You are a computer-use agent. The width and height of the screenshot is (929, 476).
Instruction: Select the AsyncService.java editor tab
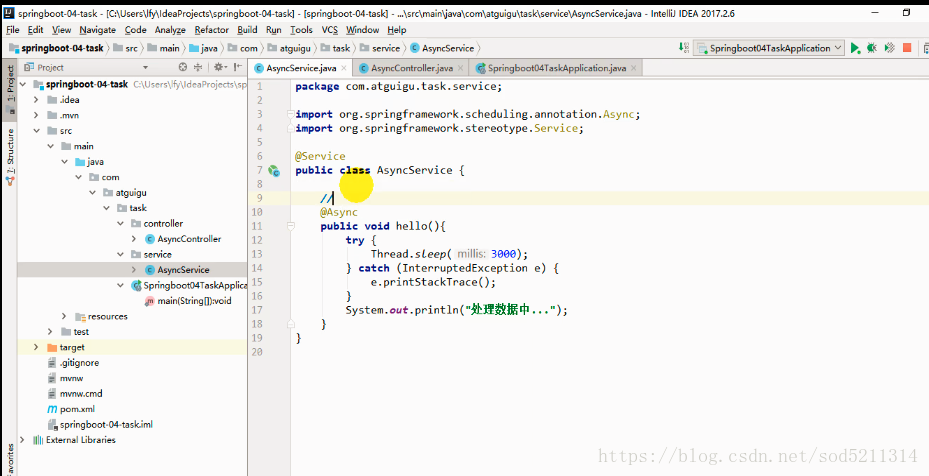(301, 68)
